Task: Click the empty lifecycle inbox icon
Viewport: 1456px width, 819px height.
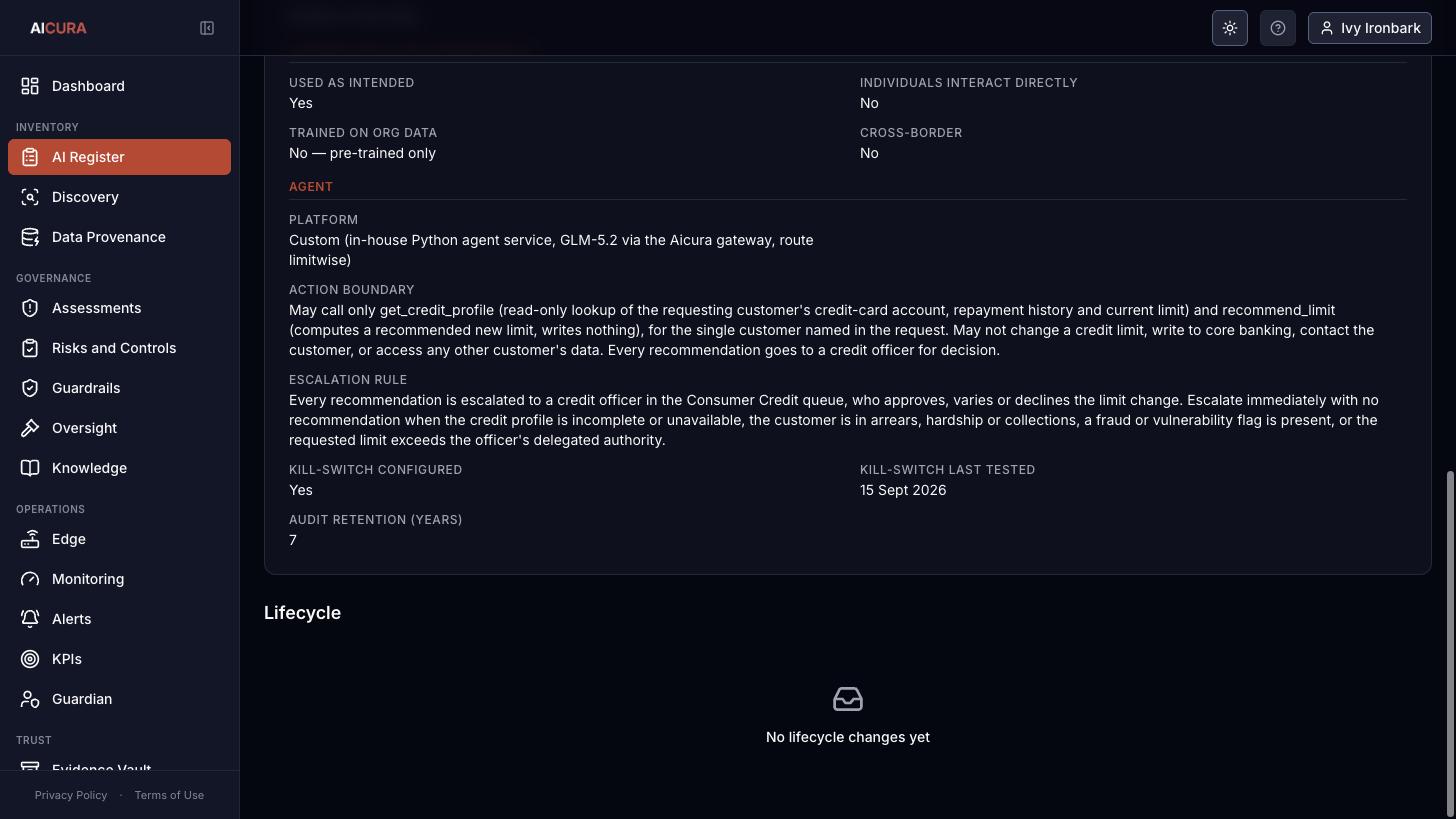Action: click(848, 699)
